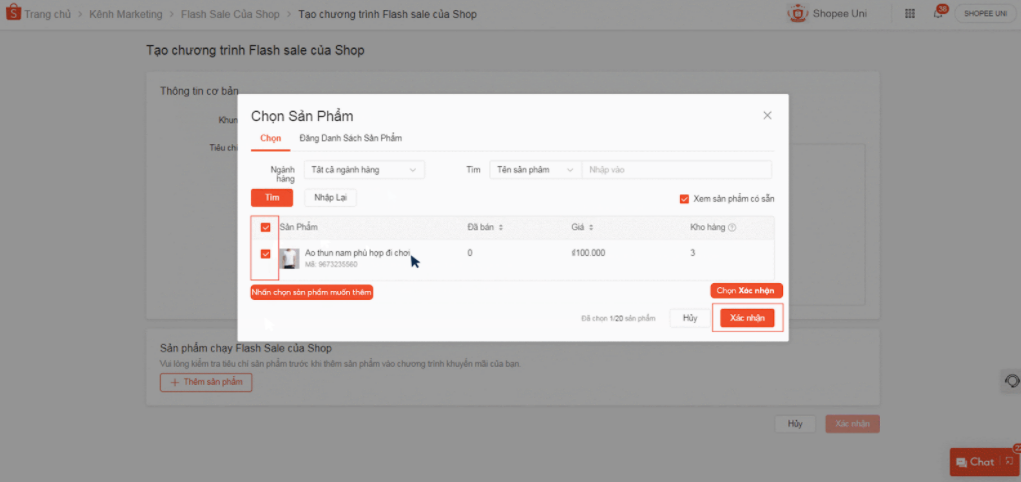Expand the Tên sản phẩm search type dropdown

(x=534, y=170)
